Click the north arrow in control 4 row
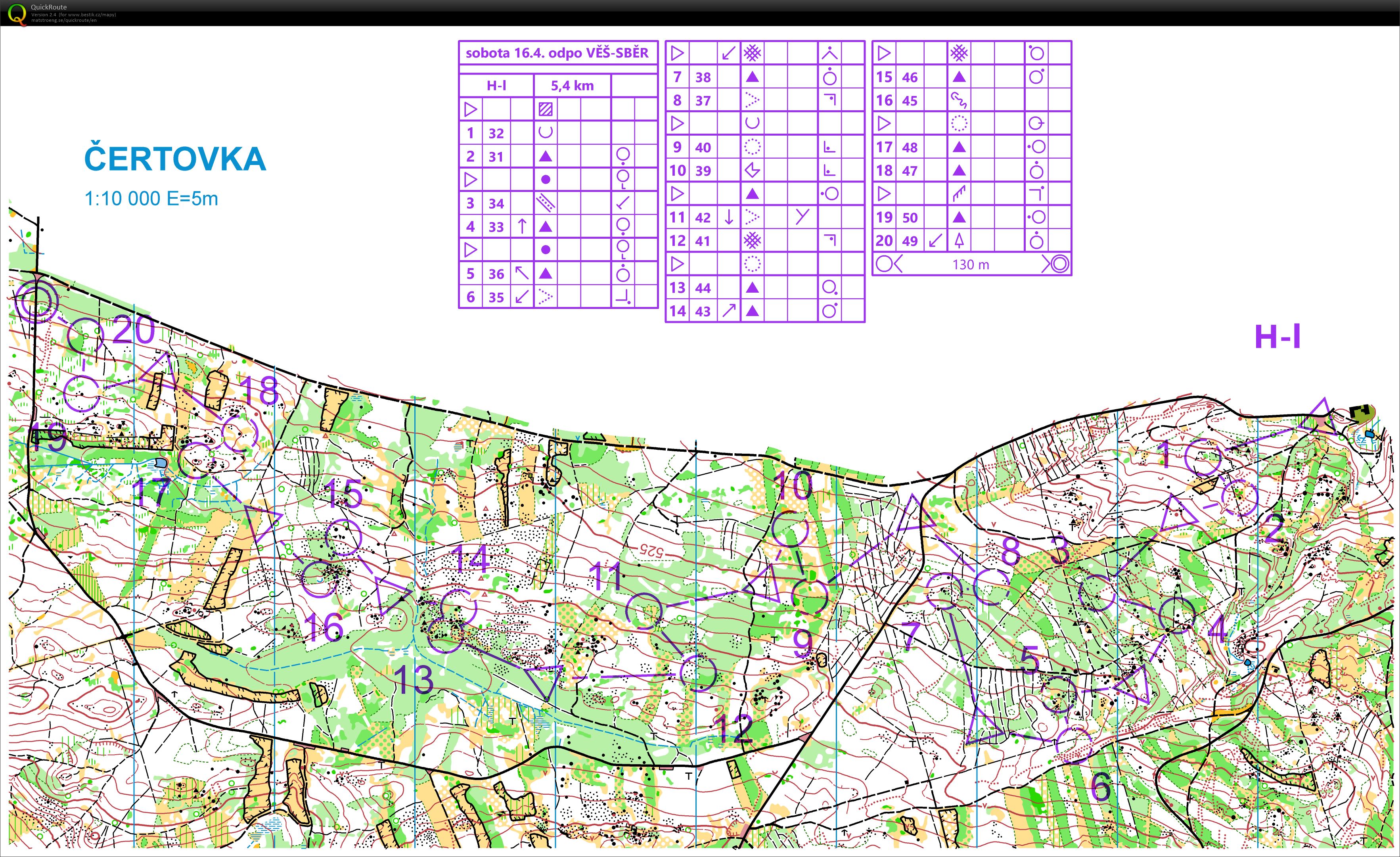 pos(522,226)
